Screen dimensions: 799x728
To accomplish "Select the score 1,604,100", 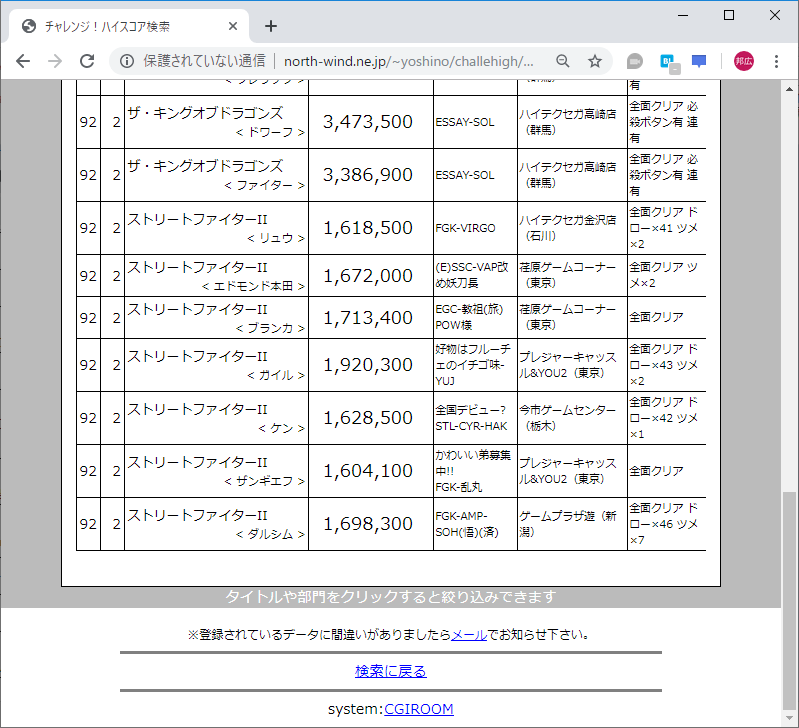I will [368, 471].
